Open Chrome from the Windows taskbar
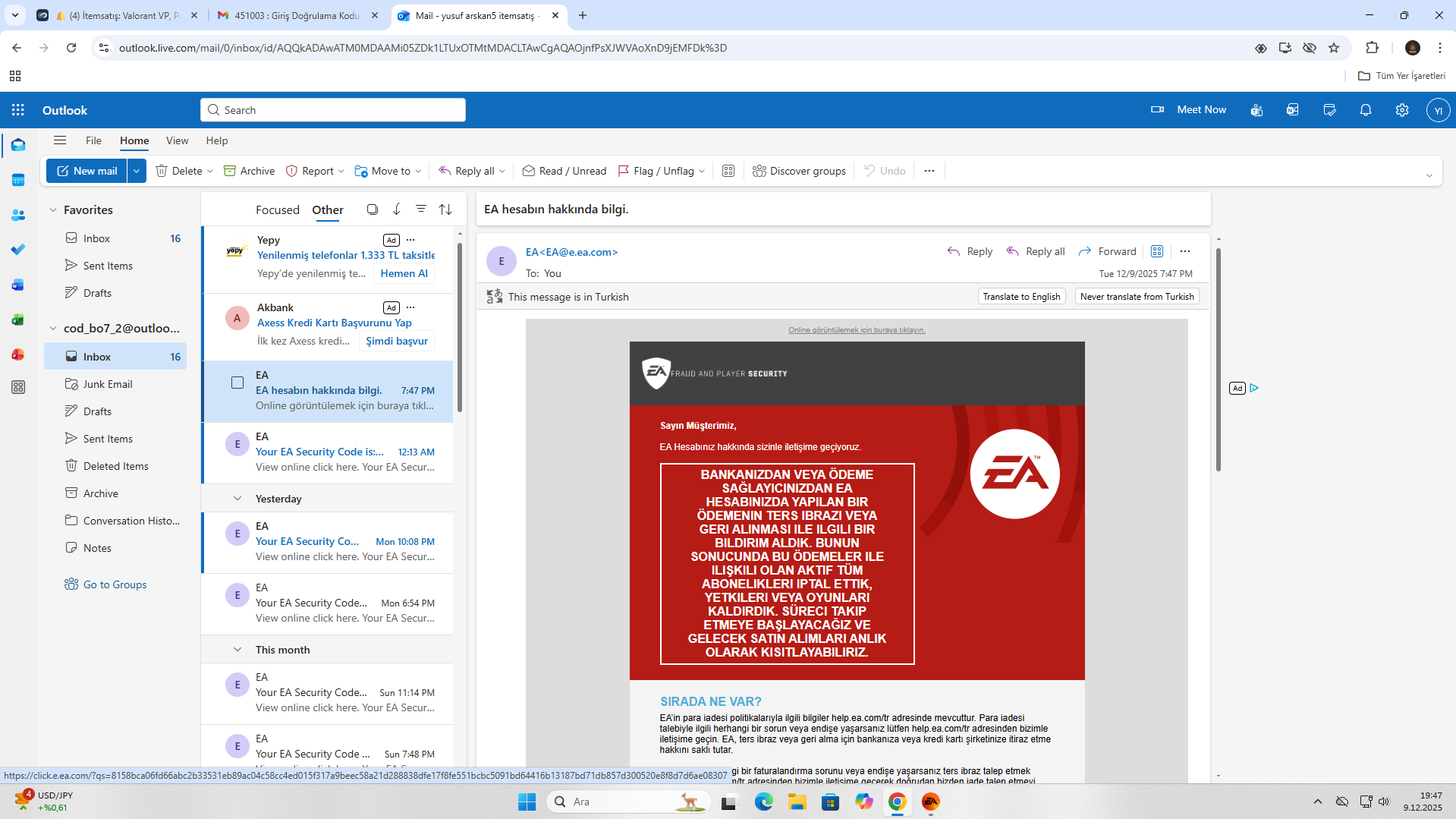 (898, 802)
